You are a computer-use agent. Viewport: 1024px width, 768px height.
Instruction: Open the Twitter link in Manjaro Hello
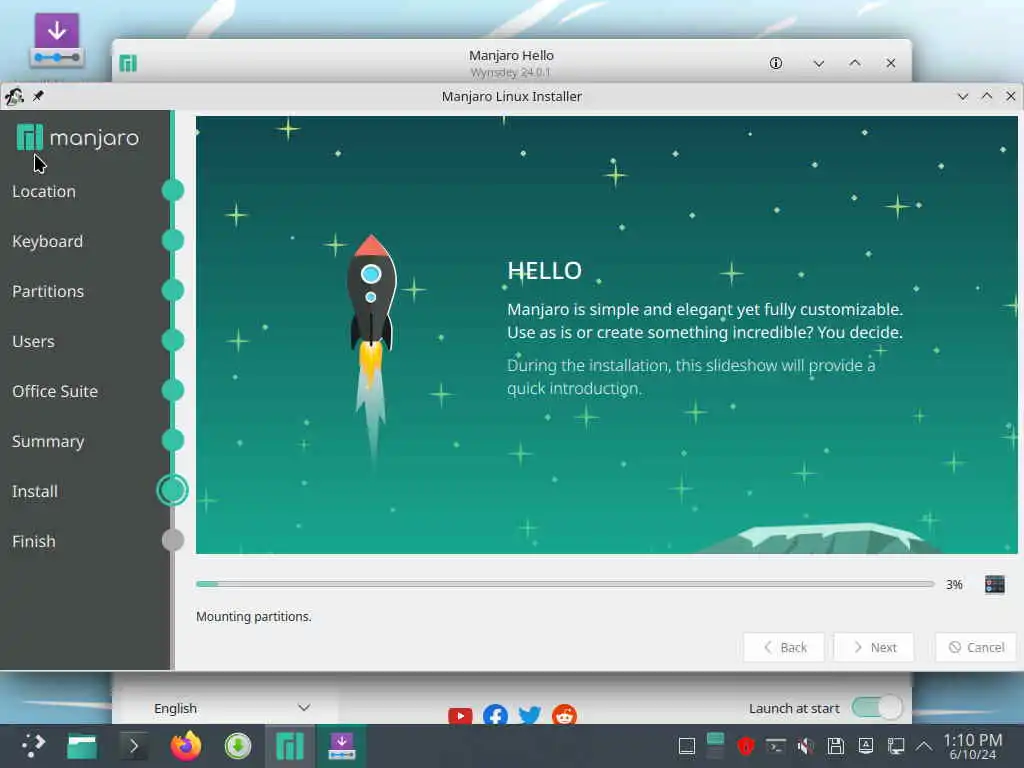[x=530, y=715]
